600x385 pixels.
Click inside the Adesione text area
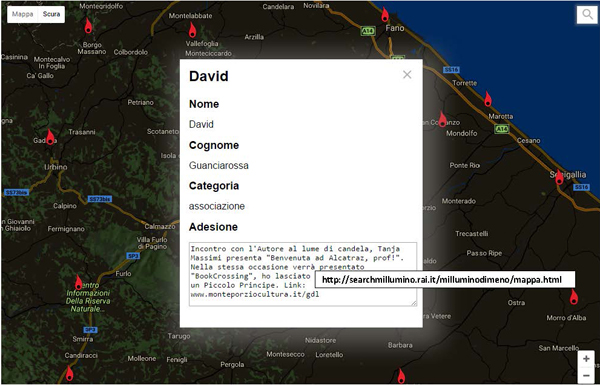click(303, 274)
